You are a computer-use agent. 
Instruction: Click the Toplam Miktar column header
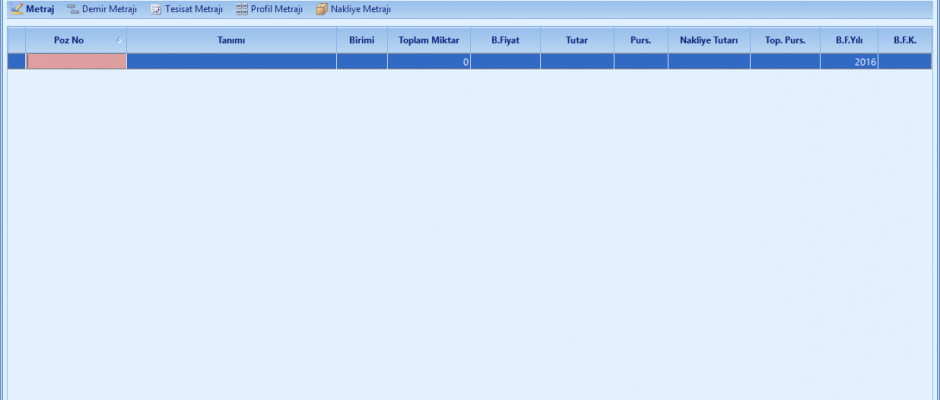tap(428, 40)
